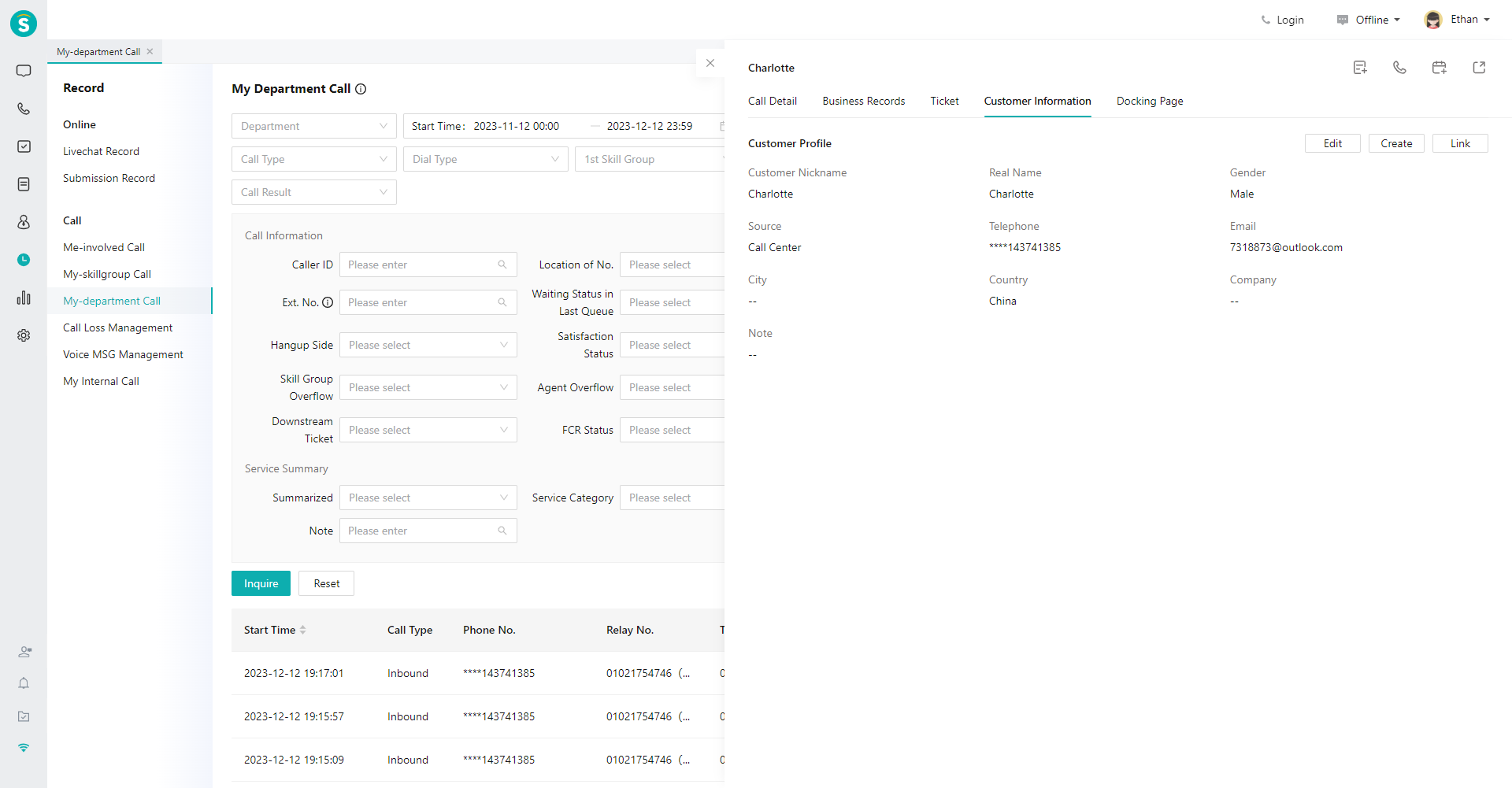Open My Internal Call menu item
This screenshot has width=1512, height=788.
[102, 381]
